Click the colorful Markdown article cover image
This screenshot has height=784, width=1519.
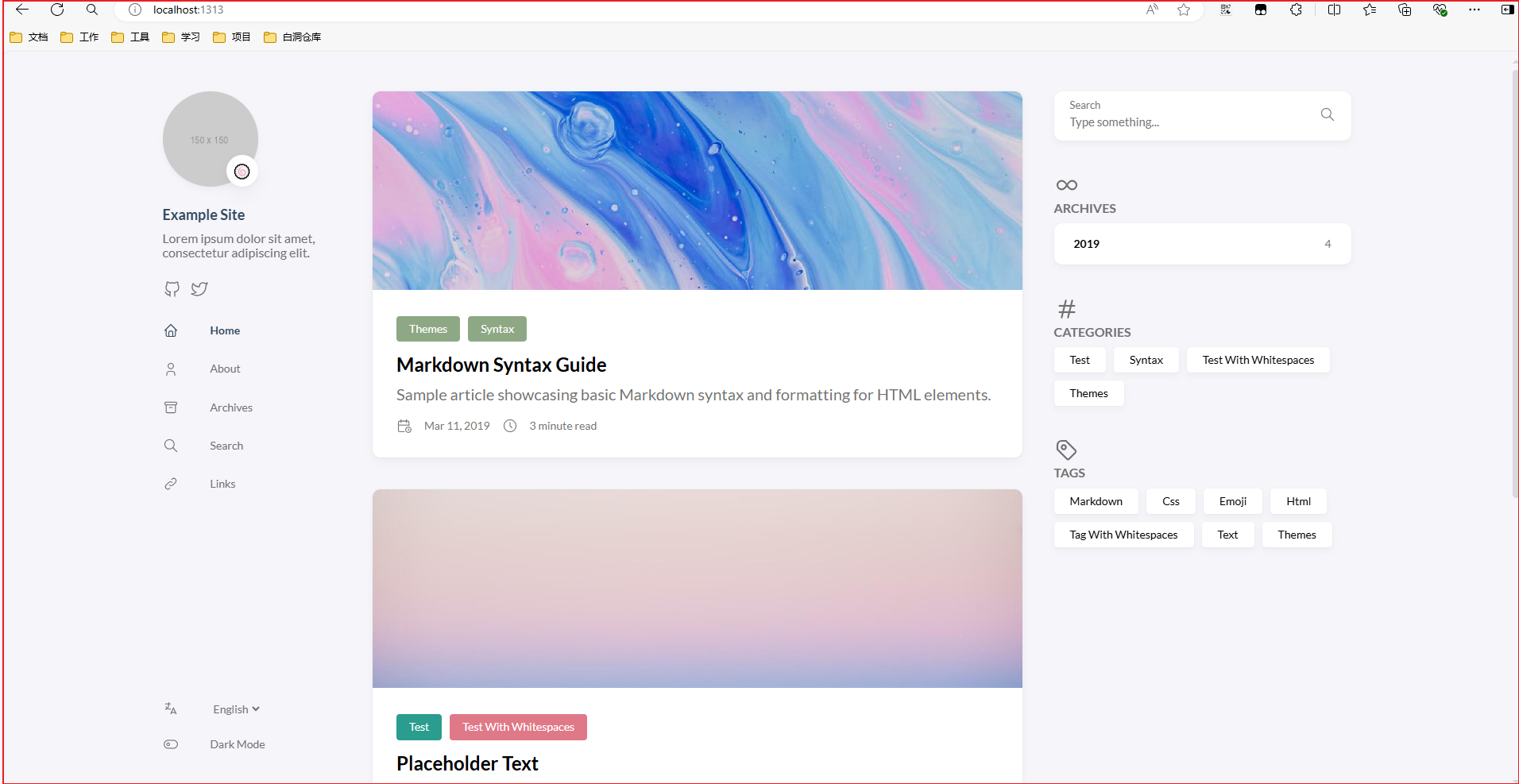[697, 191]
